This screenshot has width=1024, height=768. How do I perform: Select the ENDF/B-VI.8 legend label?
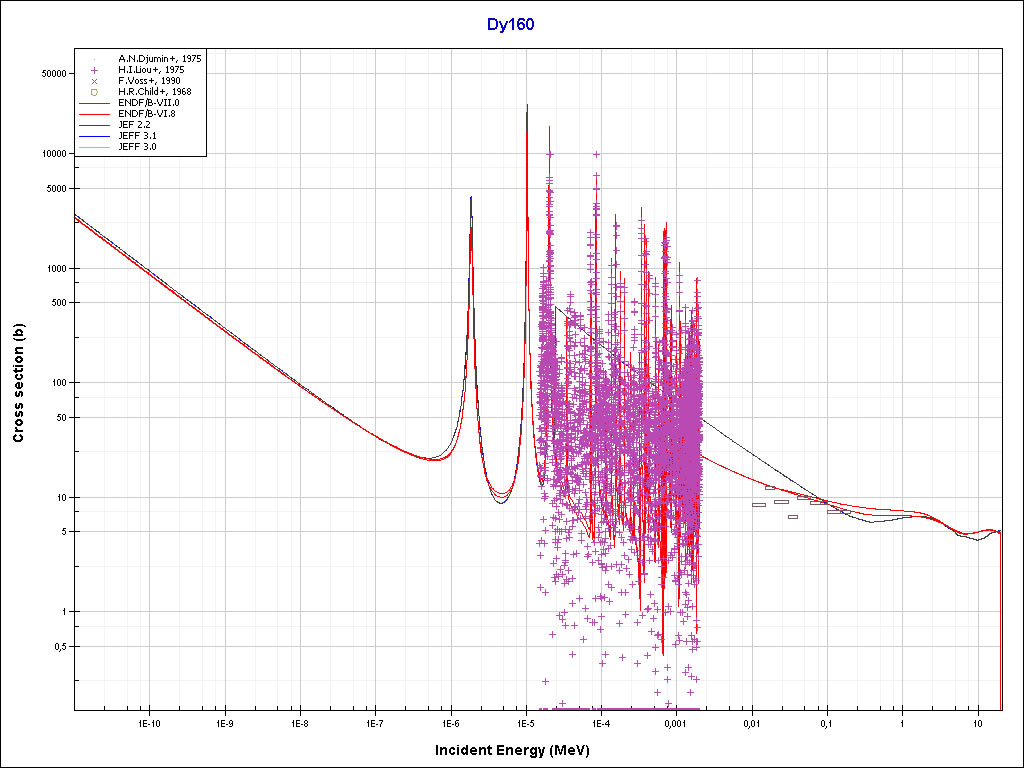pos(146,114)
